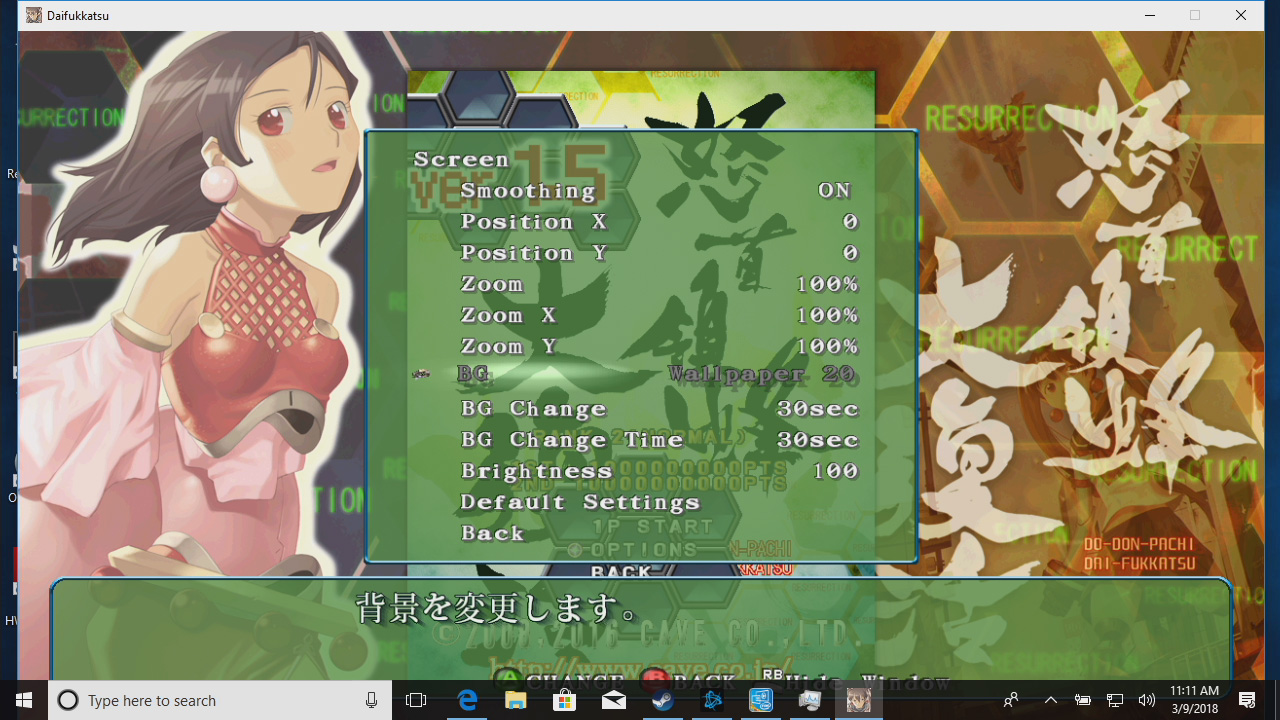Select the BG Change option

coord(534,409)
